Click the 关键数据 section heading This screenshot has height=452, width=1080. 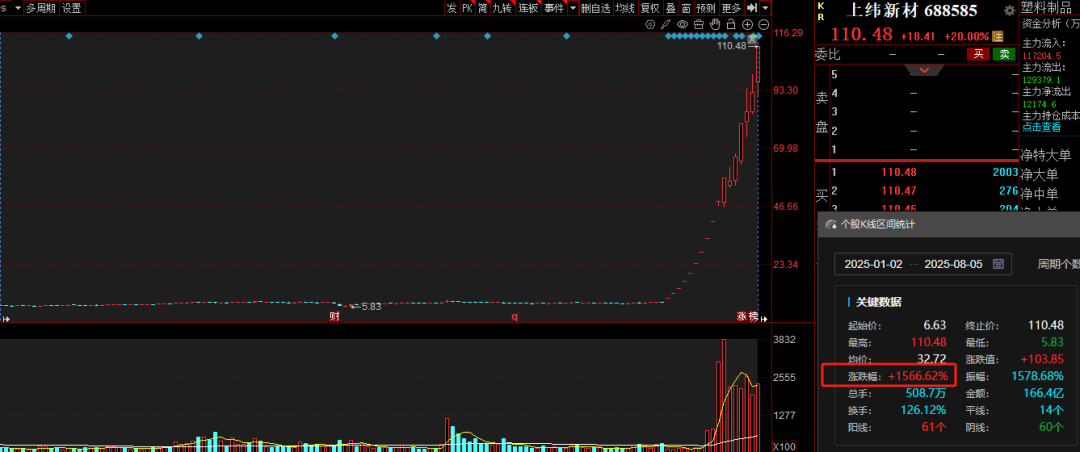878,302
